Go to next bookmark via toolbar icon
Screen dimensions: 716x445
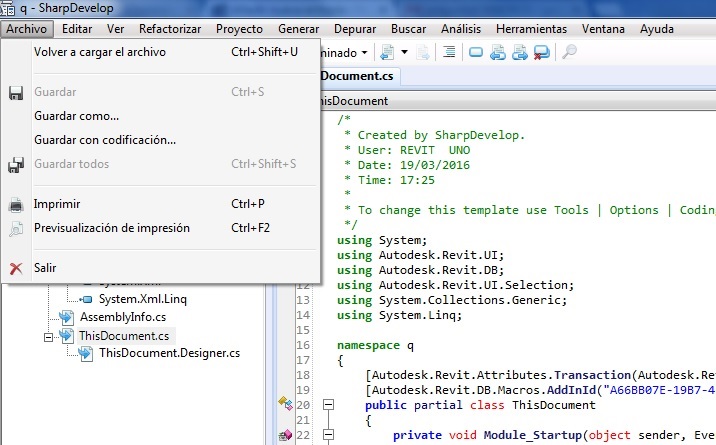pos(519,52)
